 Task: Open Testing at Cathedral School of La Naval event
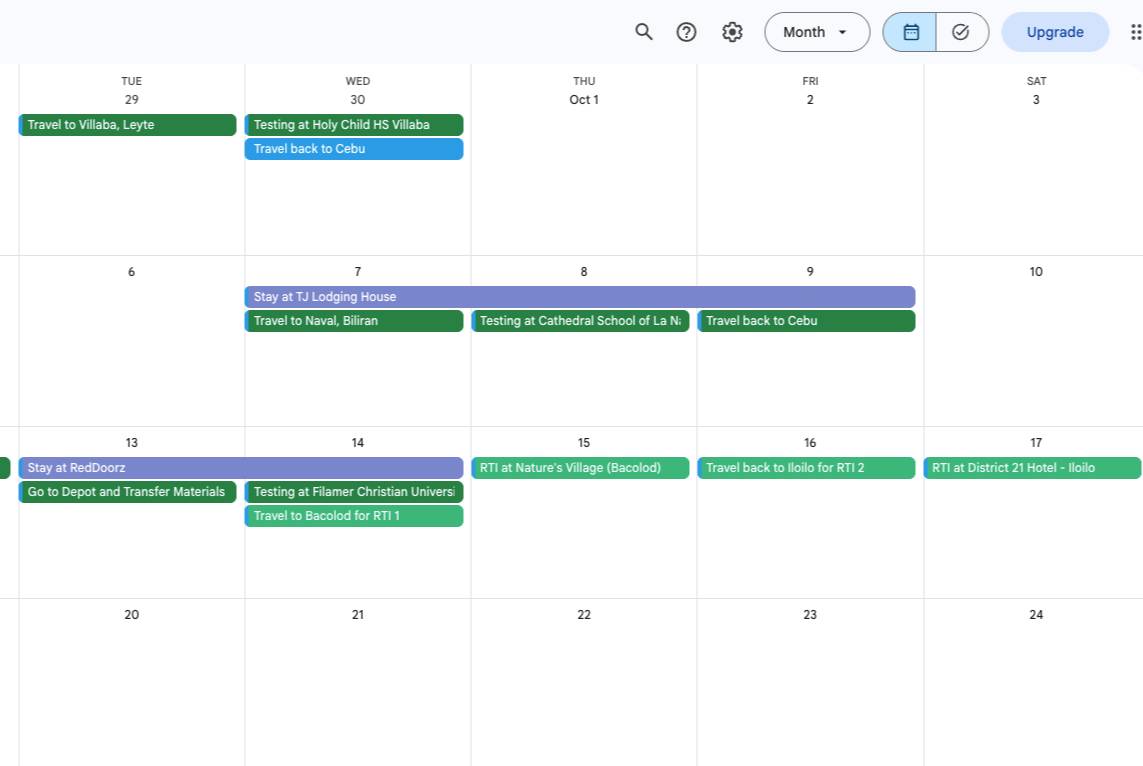click(580, 321)
